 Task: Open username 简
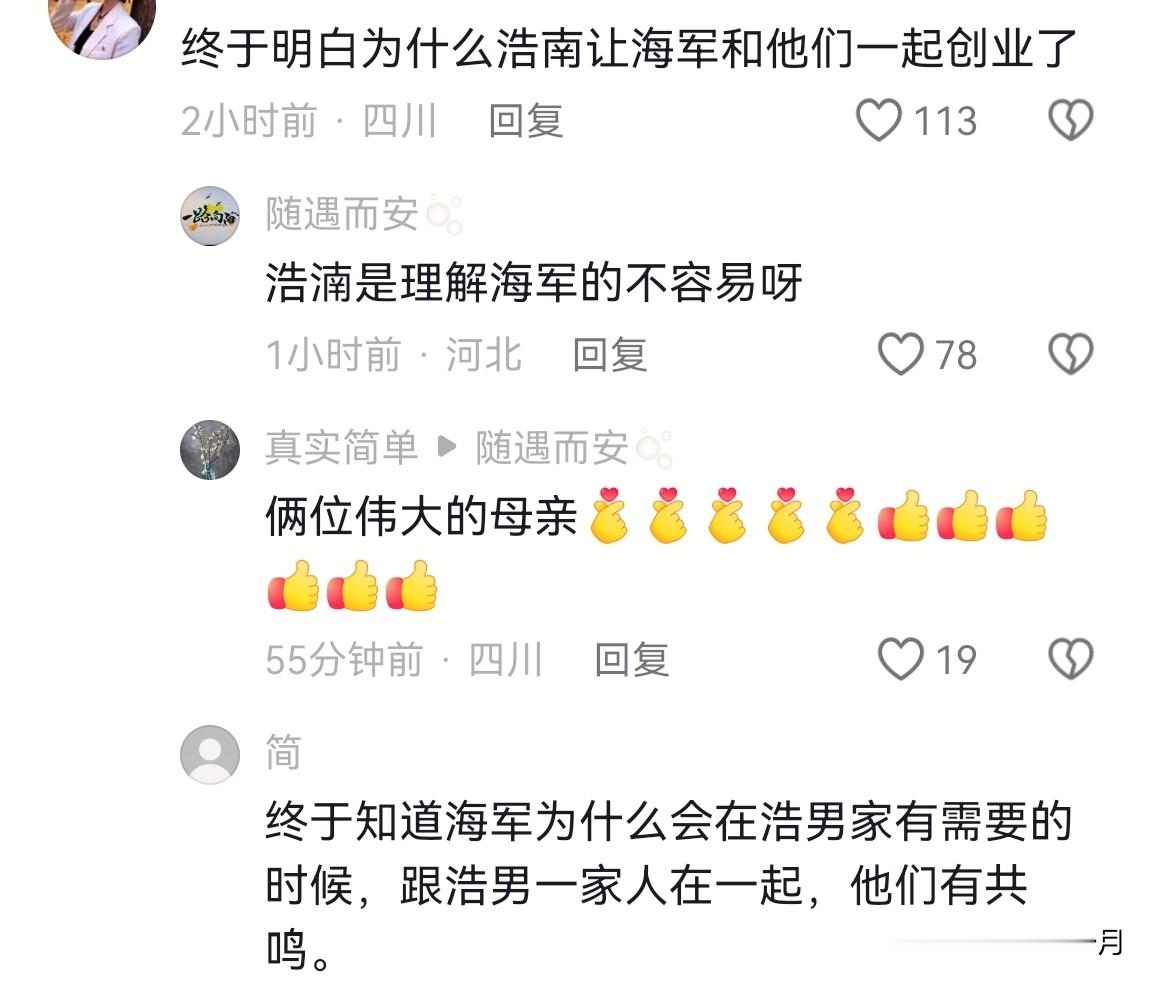tap(284, 752)
